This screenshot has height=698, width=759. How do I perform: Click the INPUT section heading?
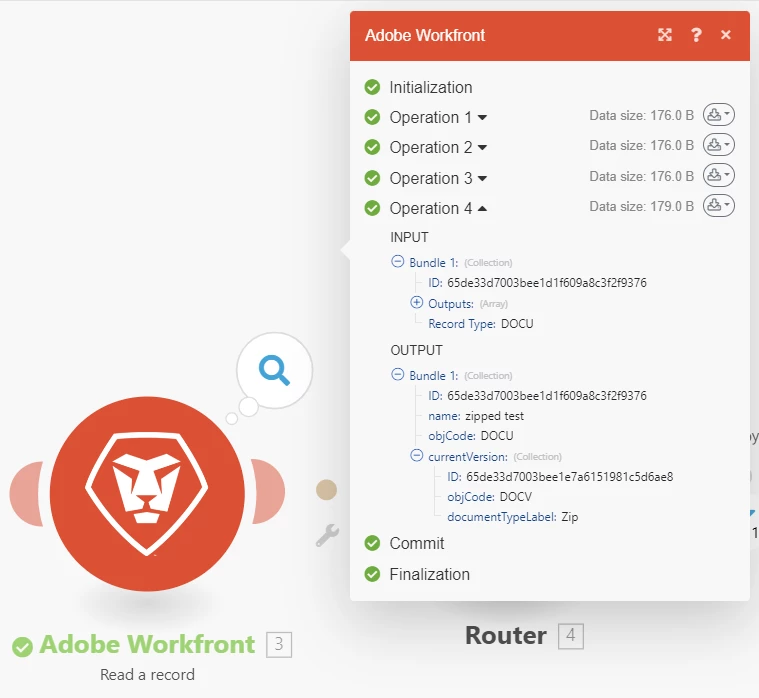[409, 237]
